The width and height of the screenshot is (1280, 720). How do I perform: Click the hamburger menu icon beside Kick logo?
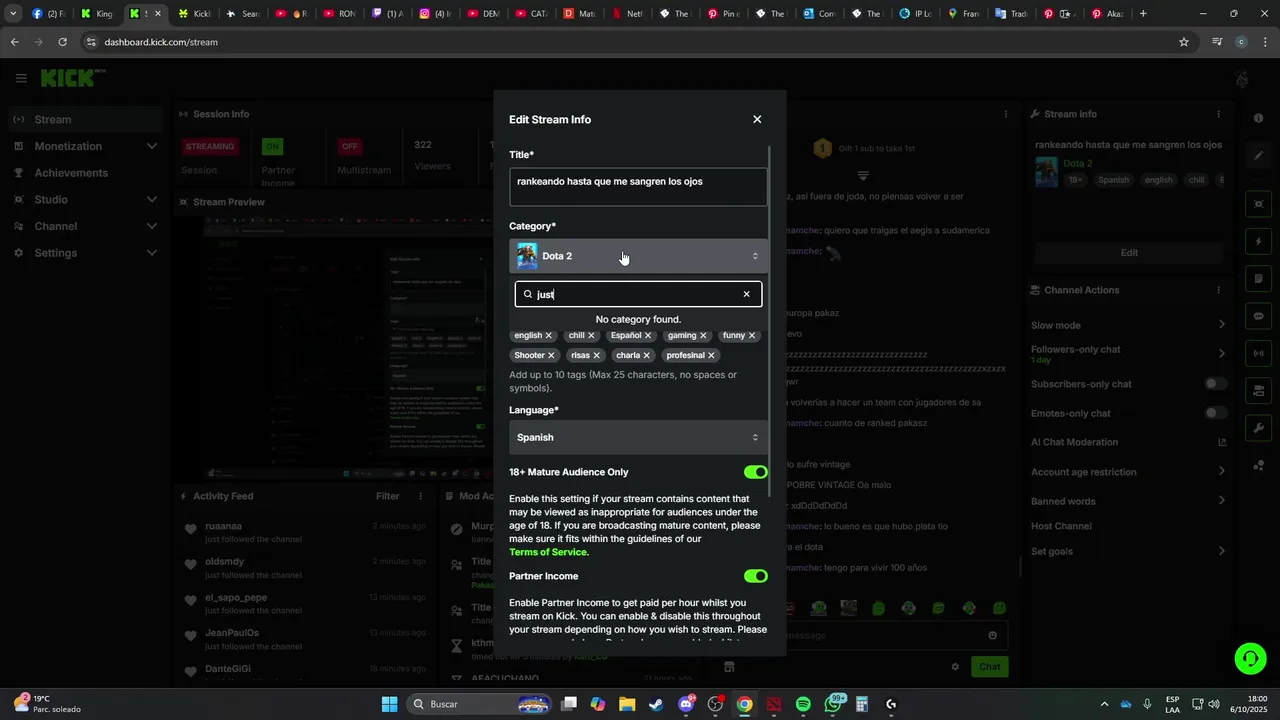tap(21, 78)
